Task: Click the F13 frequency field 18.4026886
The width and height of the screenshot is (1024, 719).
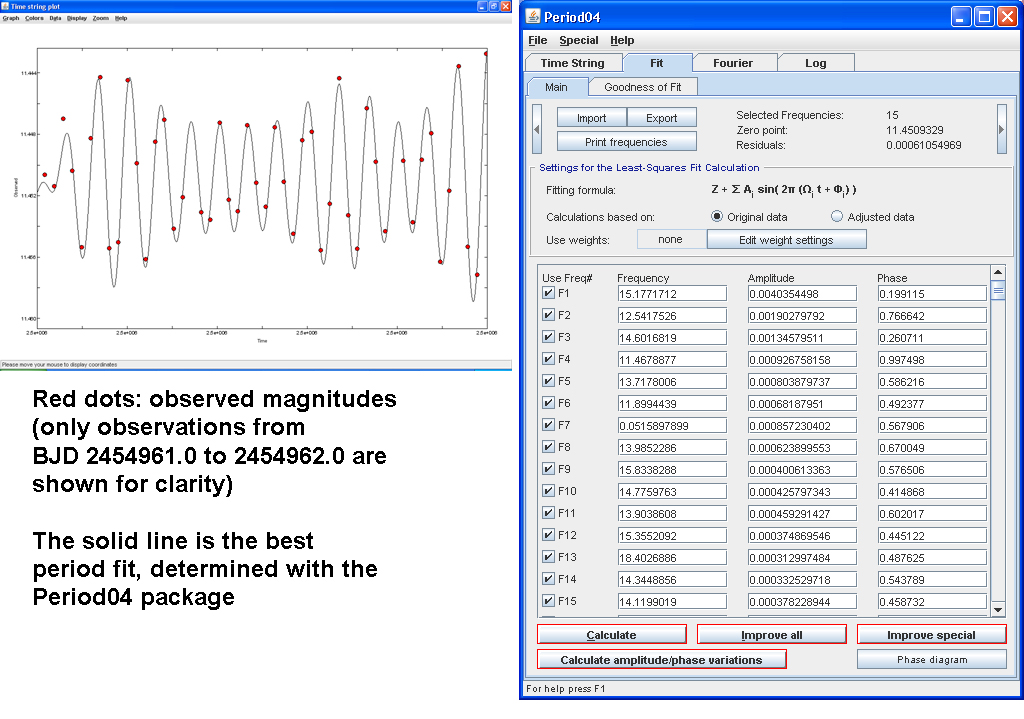Action: [672, 558]
